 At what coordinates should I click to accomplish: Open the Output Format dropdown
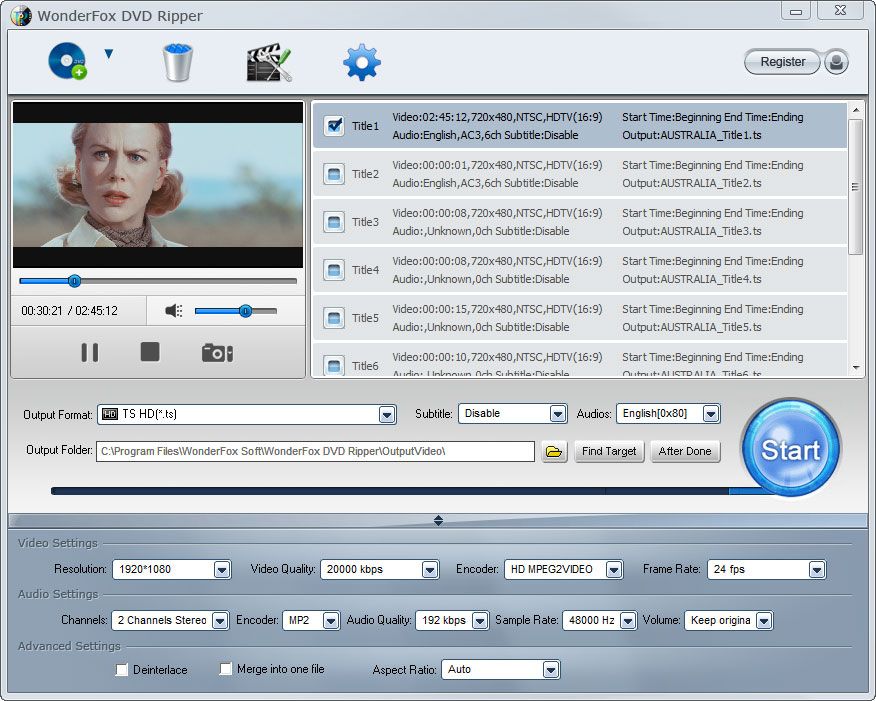pos(387,413)
